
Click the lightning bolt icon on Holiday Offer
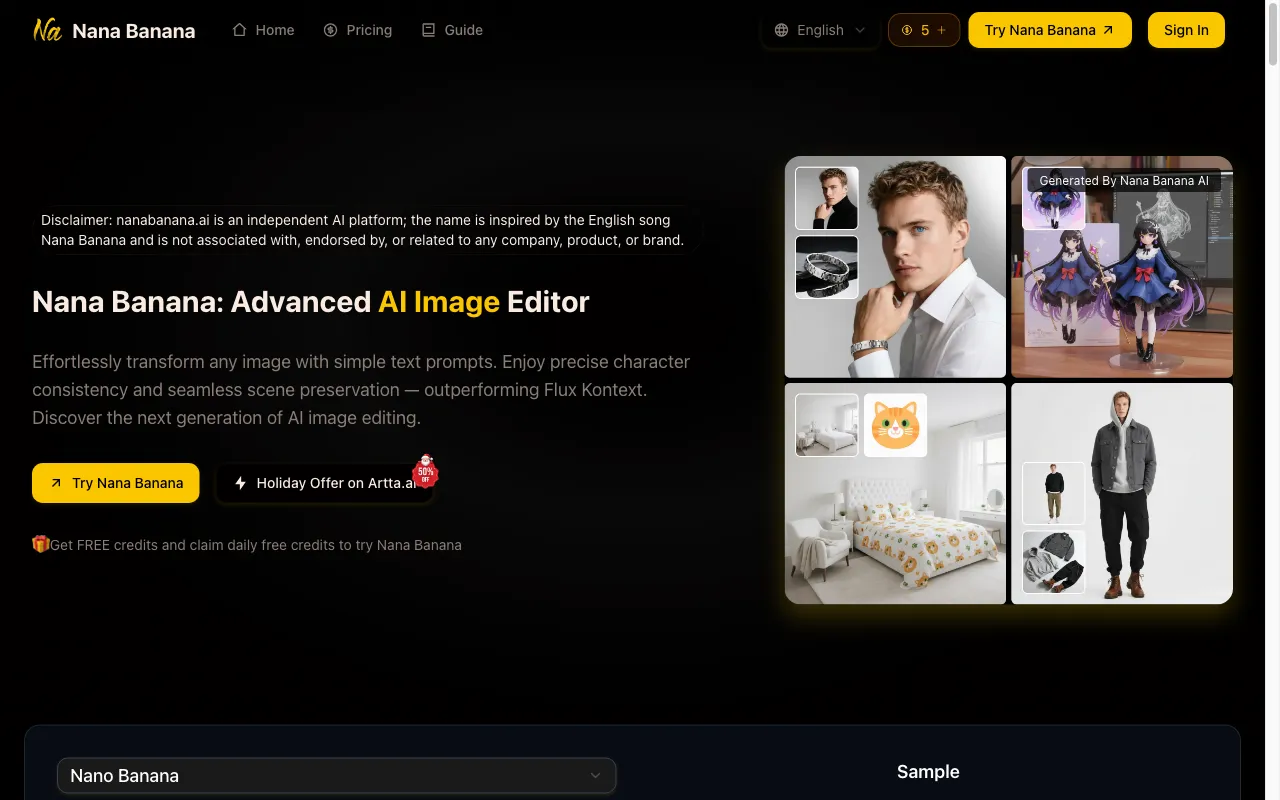(240, 483)
